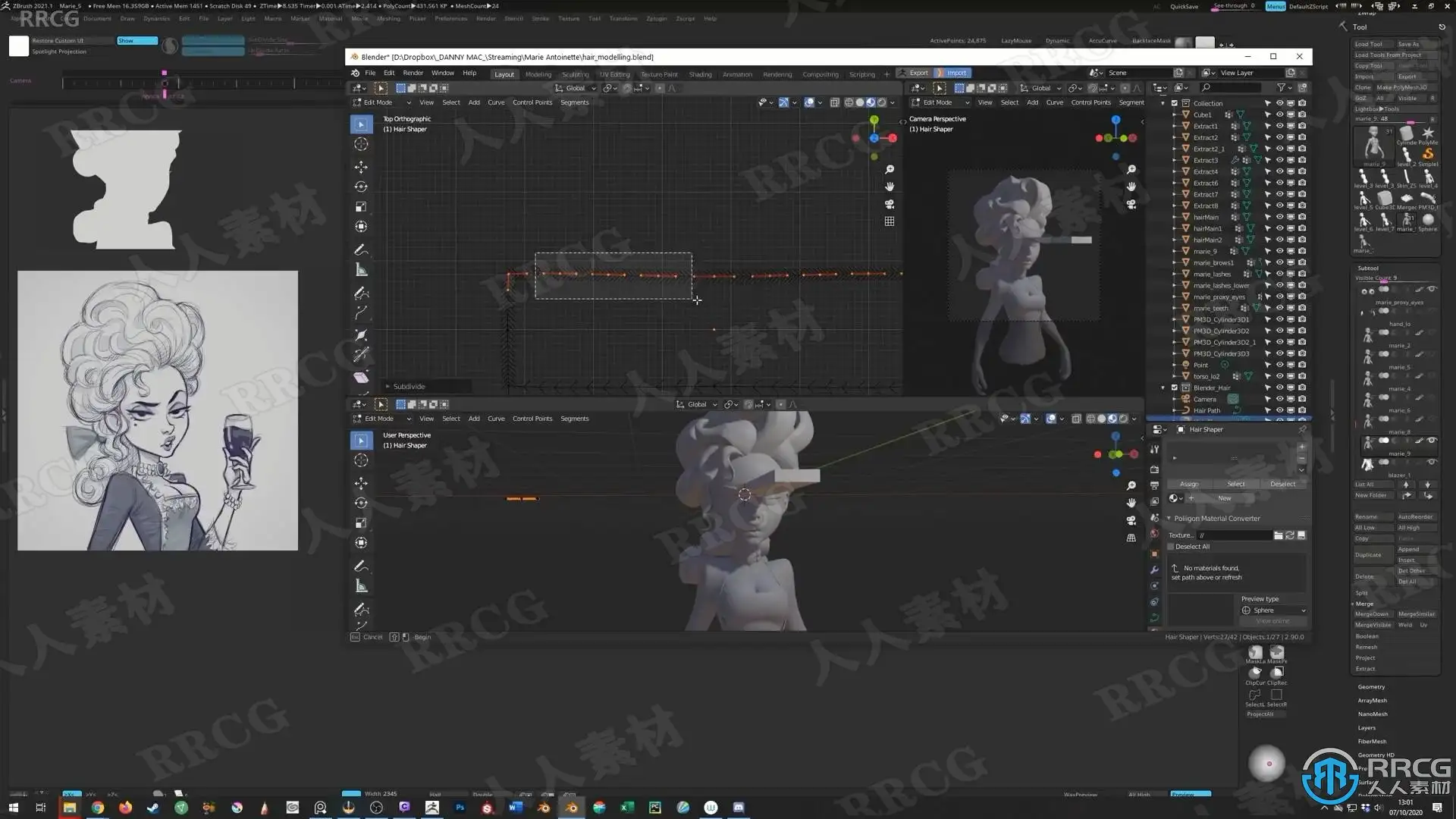
Task: Select the Rotate tool in top viewport
Action: (x=361, y=187)
